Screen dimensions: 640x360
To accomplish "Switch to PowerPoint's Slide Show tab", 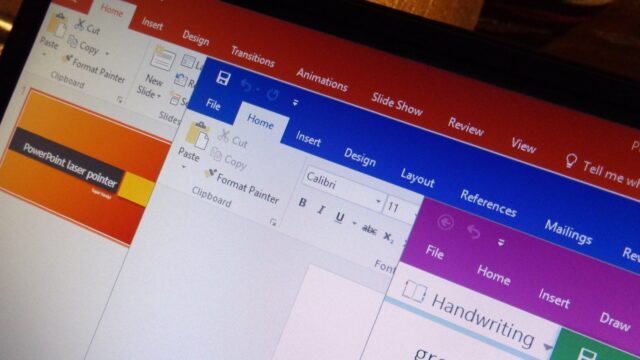I will pos(397,103).
